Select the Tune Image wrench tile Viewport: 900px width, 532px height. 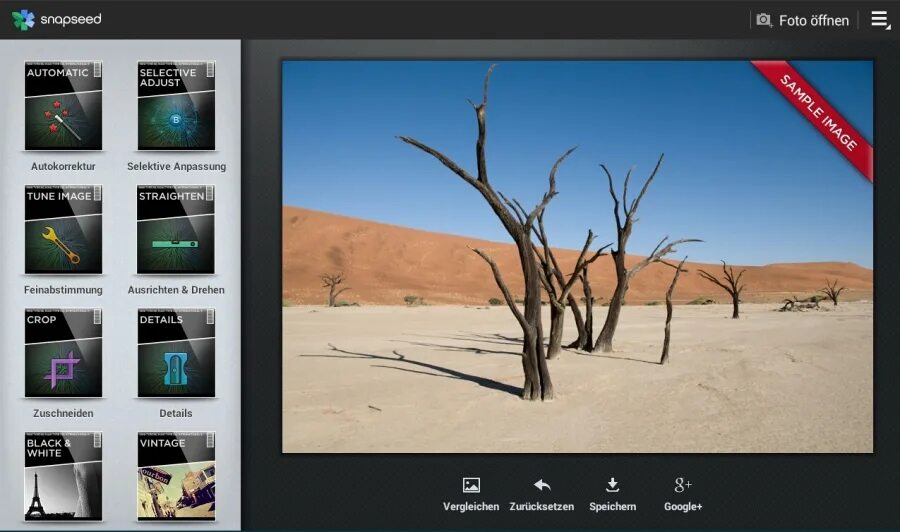point(63,229)
